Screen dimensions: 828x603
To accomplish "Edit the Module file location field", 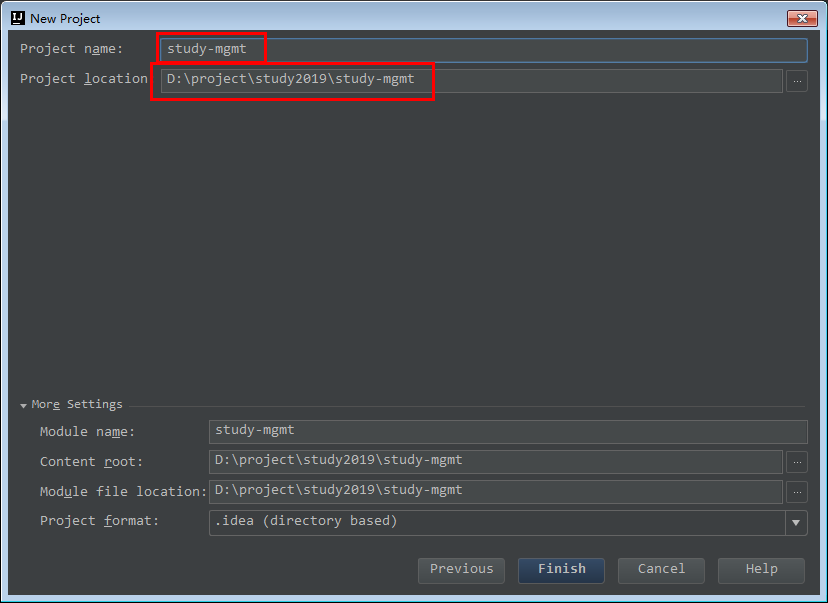I will coord(496,492).
